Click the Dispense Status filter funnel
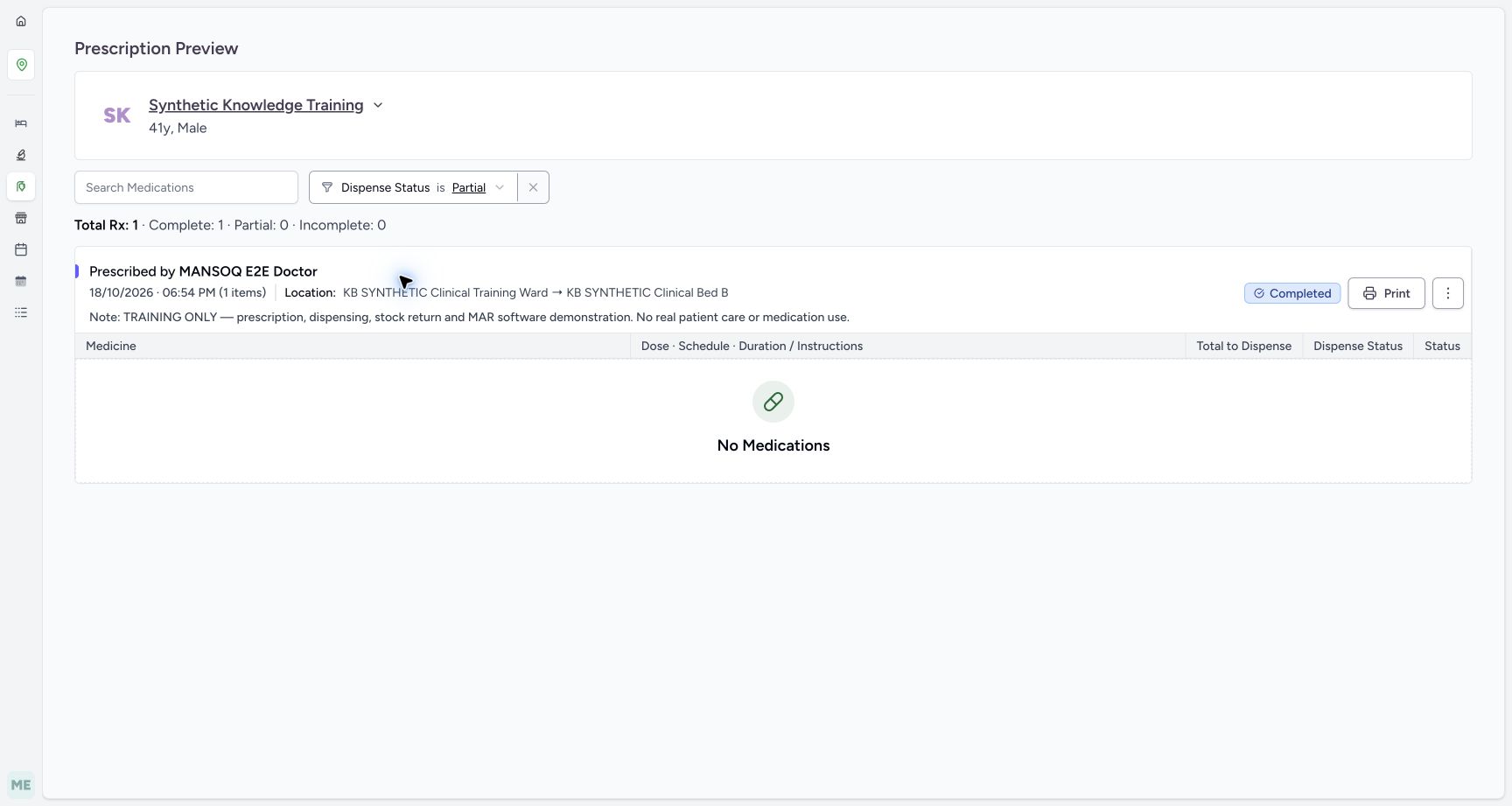This screenshot has height=806, width=1512. [327, 187]
